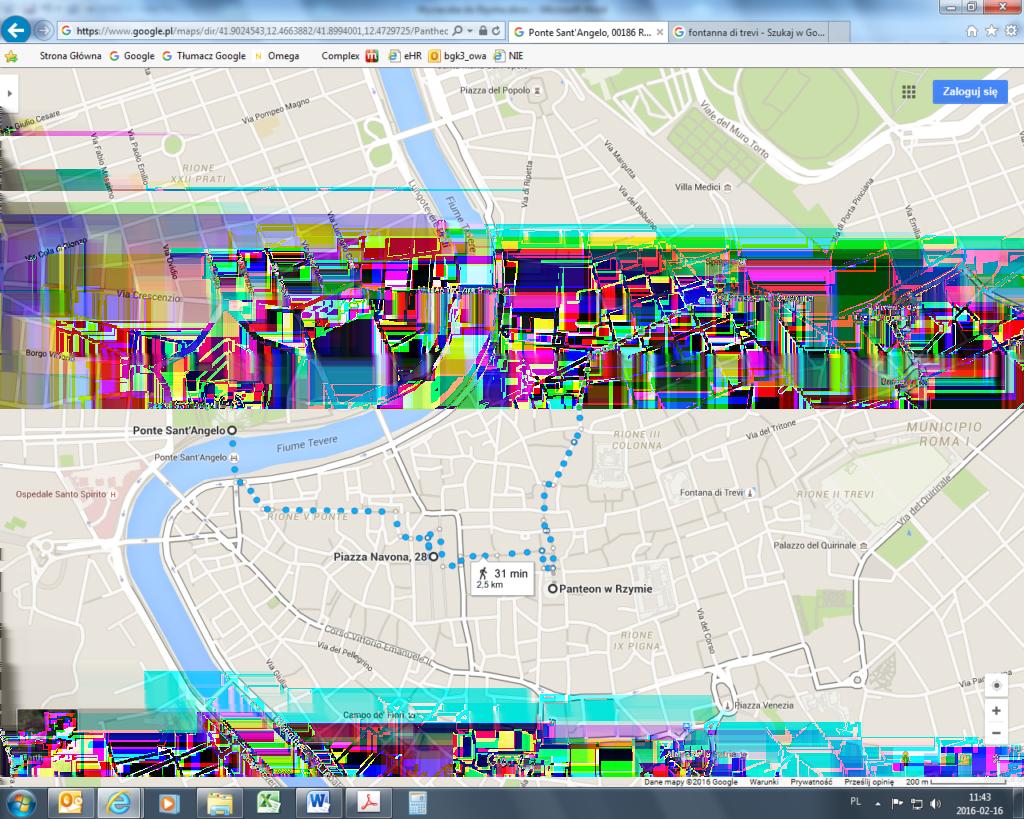The image size is (1024, 819).
Task: Open Google favorite bookmark
Action: [x=132, y=56]
